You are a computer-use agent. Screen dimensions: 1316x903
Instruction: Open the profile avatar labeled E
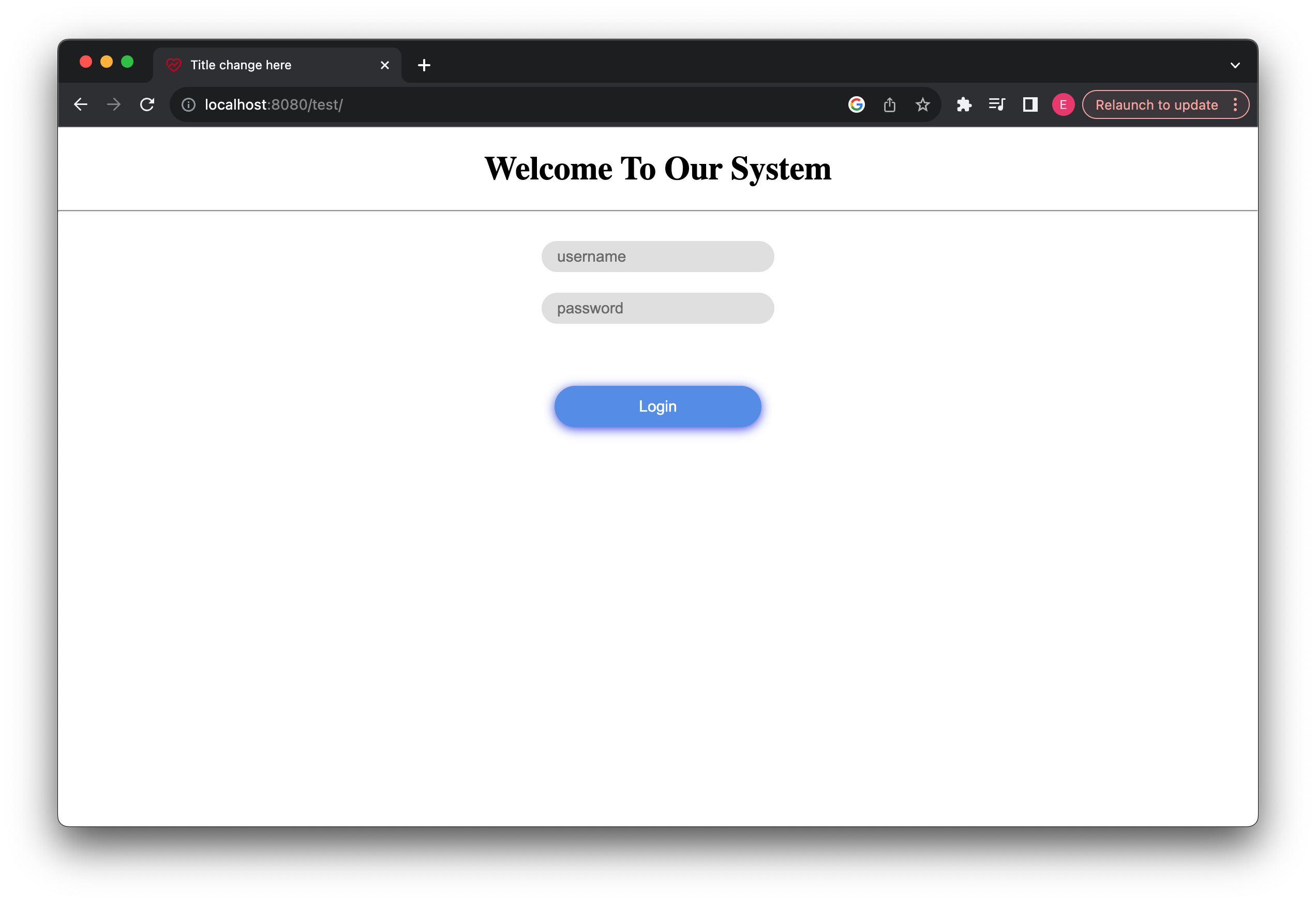click(x=1063, y=104)
